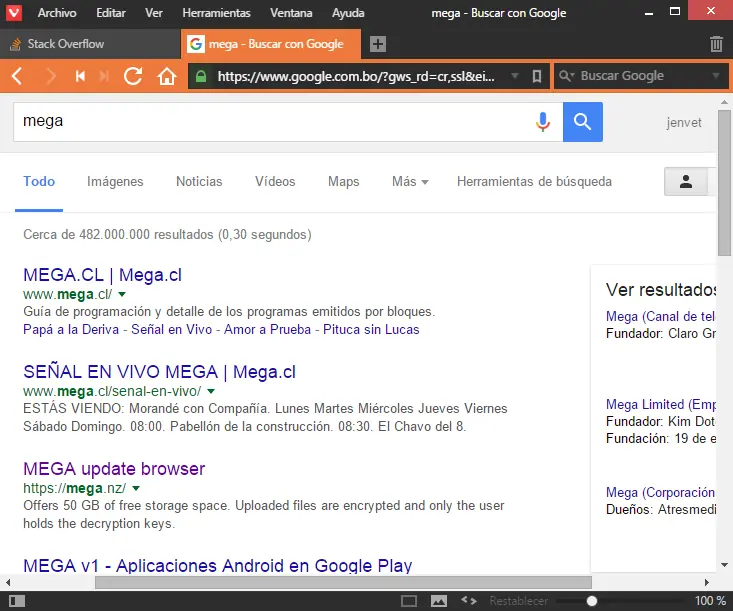Open Mega (Corporación side panel link
This screenshot has width=733, height=611.
tap(661, 492)
